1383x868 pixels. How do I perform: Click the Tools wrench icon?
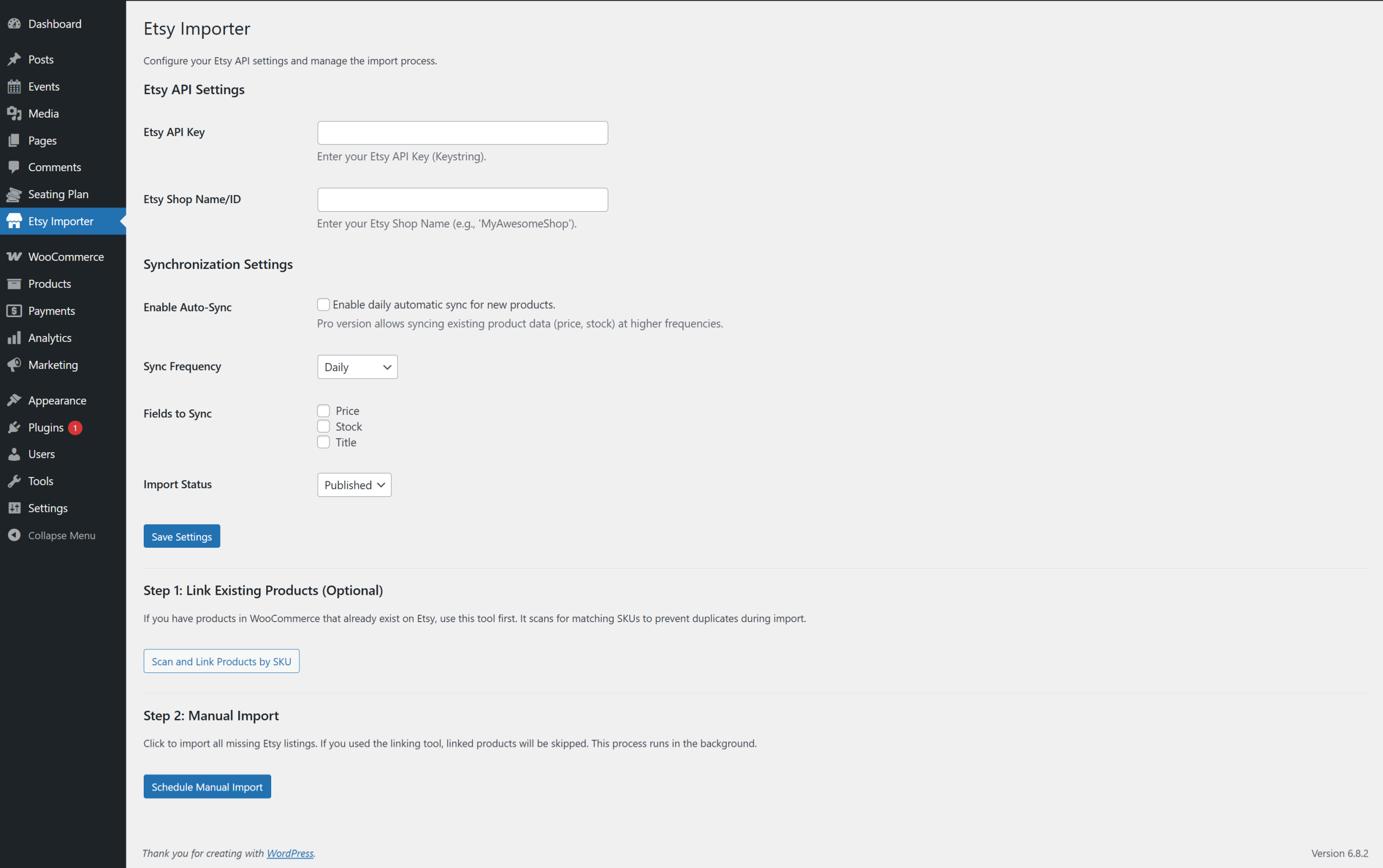click(15, 481)
